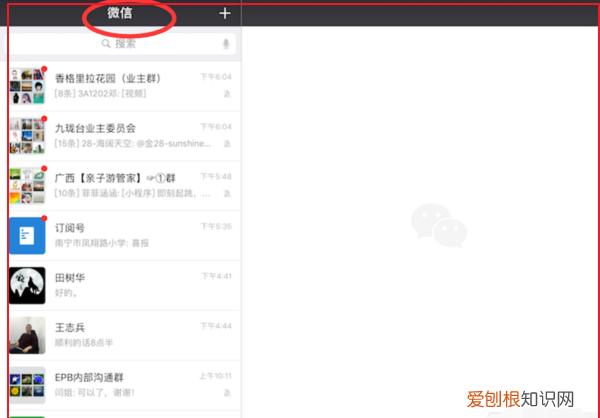Open 王志兵 photo avatar
The image size is (600, 418).
pos(27,335)
